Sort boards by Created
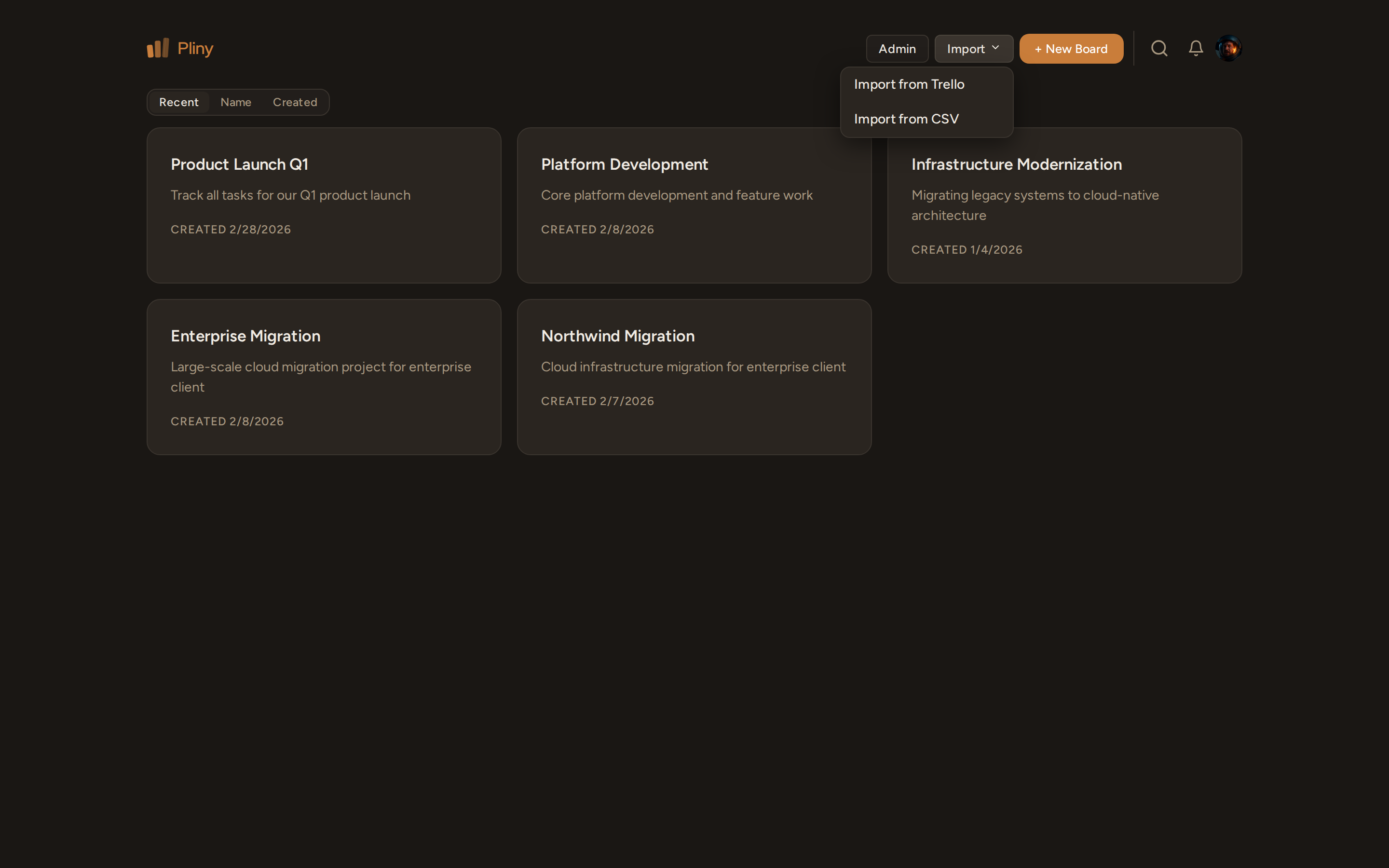This screenshot has height=868, width=1389. click(x=295, y=102)
